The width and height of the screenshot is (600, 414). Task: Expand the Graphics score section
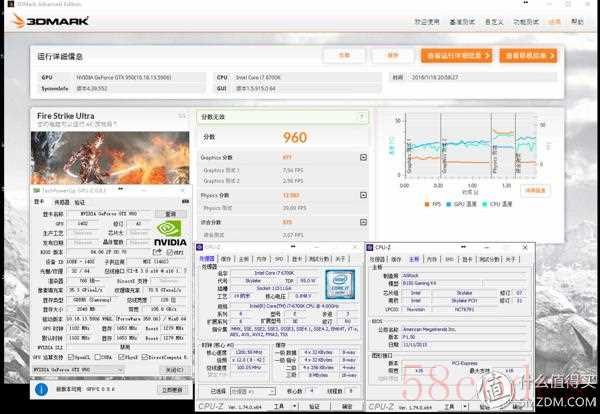coord(364,157)
